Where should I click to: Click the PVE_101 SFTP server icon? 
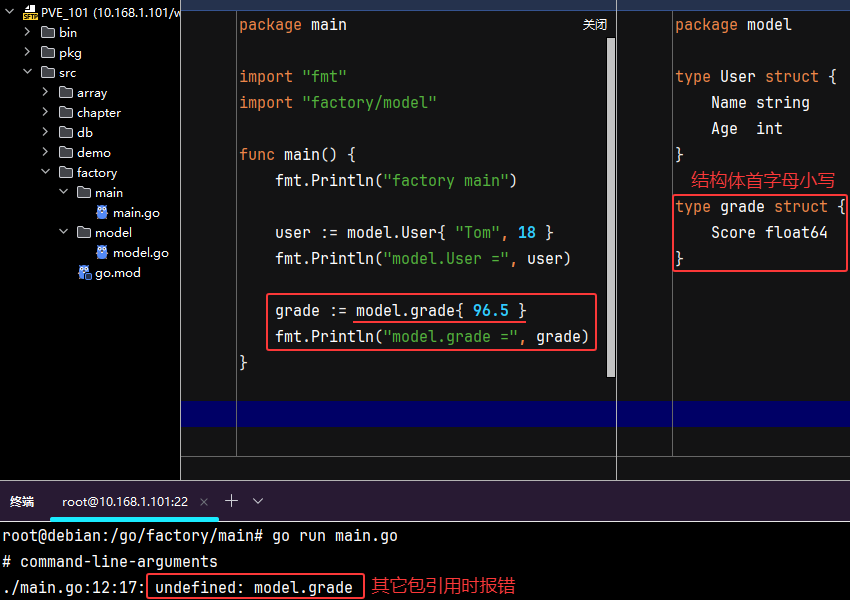pyautogui.click(x=30, y=13)
